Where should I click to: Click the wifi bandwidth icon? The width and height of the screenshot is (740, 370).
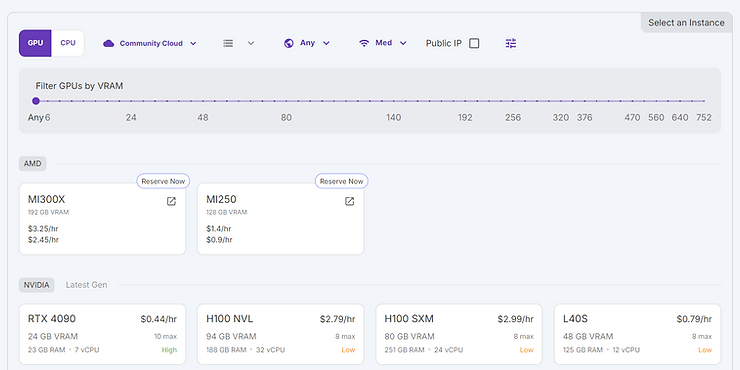tap(364, 43)
